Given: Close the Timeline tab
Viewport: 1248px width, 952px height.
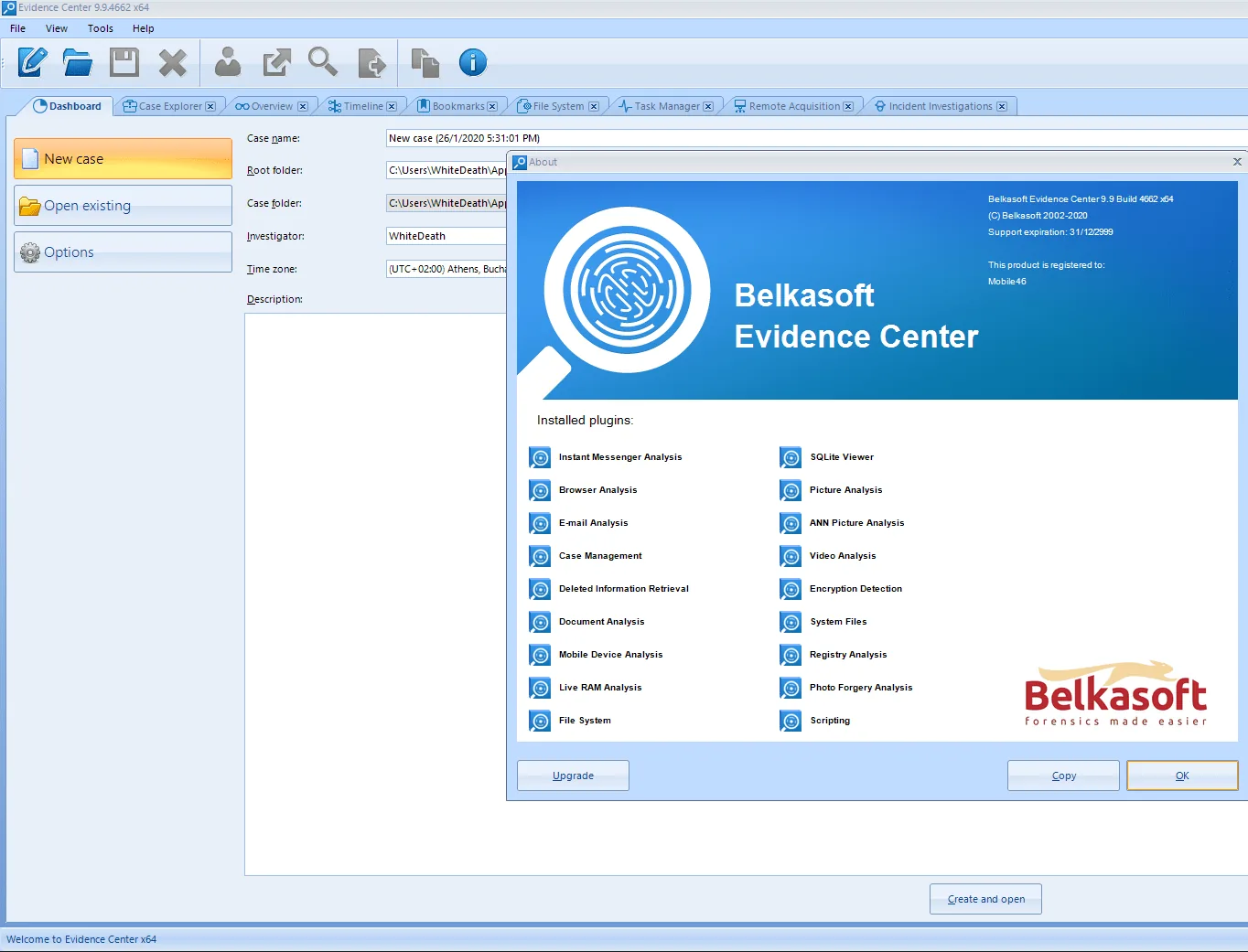Looking at the screenshot, I should click(392, 106).
